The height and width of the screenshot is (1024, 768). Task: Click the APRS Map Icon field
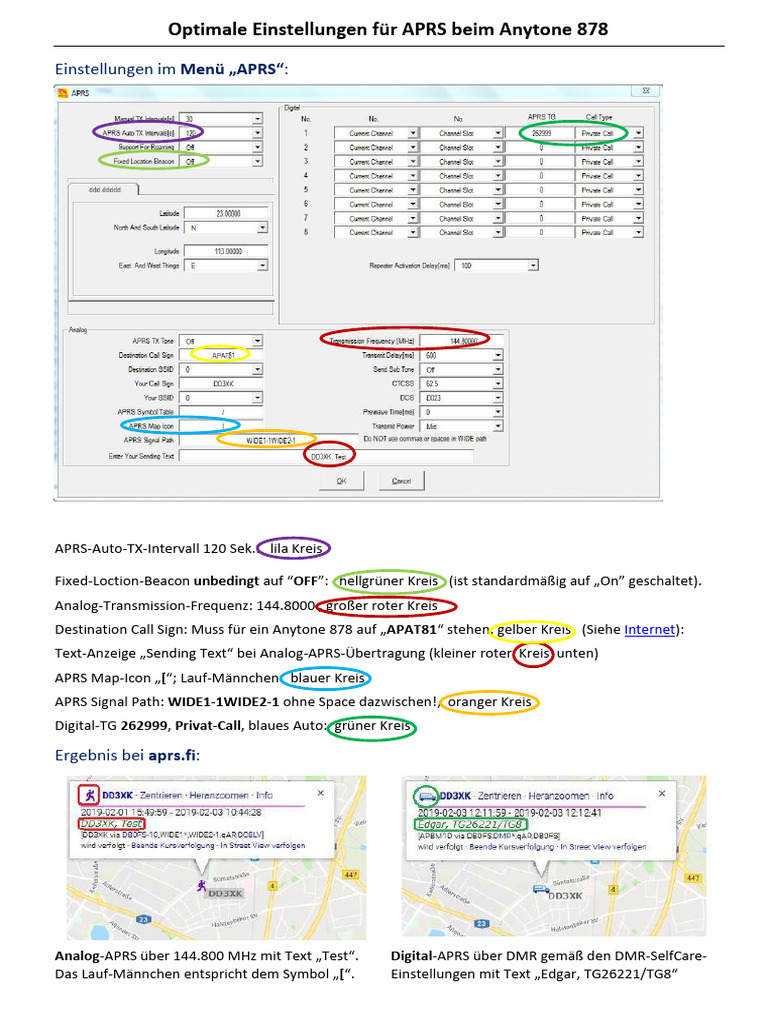pos(221,426)
